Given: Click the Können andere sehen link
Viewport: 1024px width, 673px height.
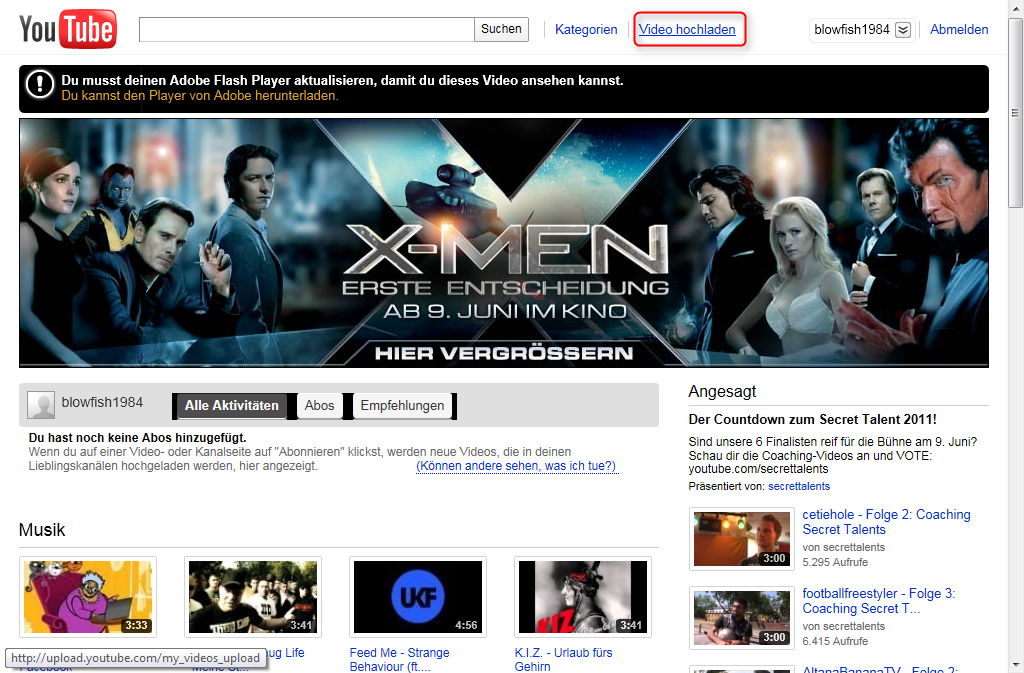Looking at the screenshot, I should click(x=517, y=467).
